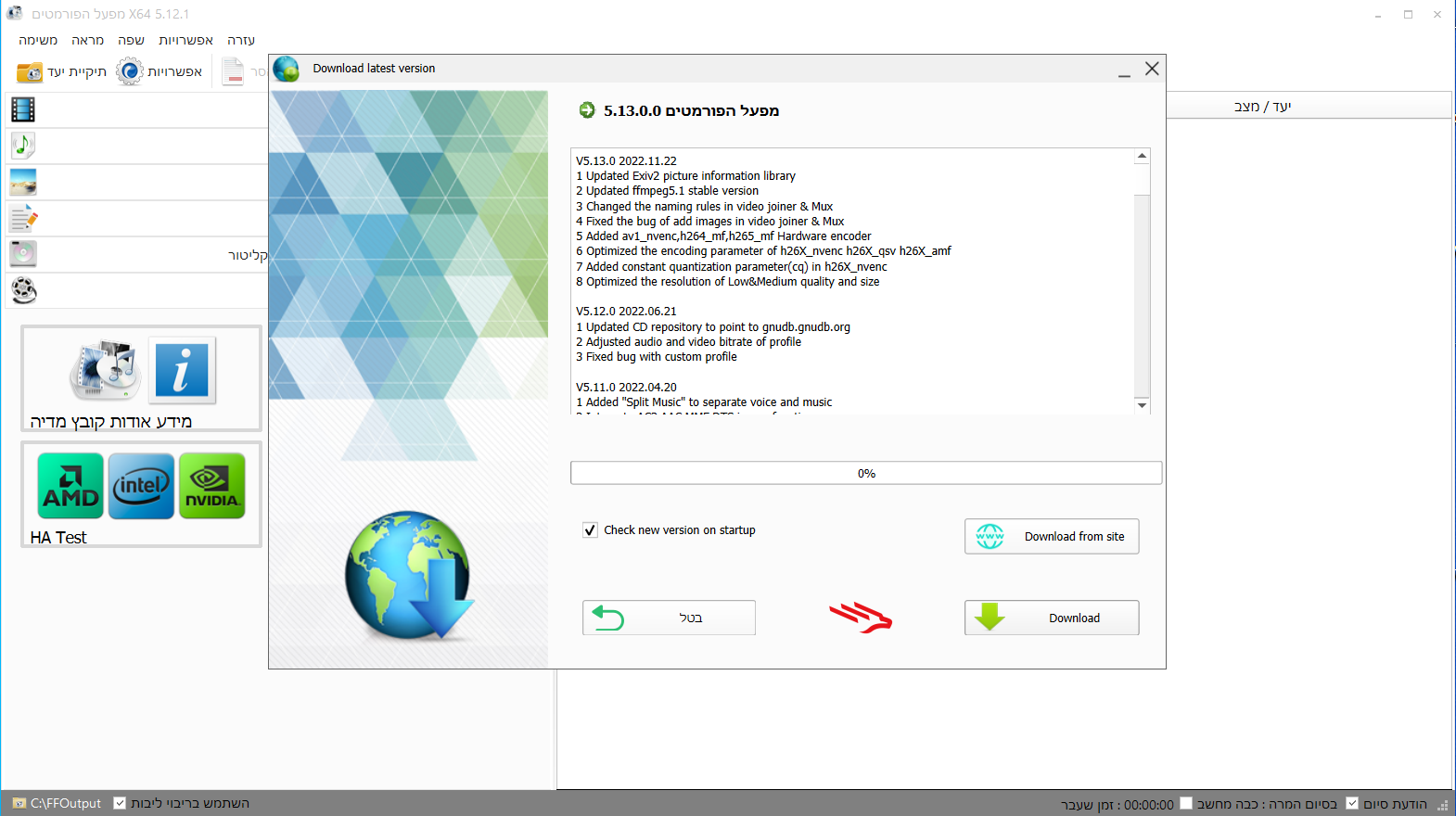Click the 0% download progress bar

click(x=866, y=473)
